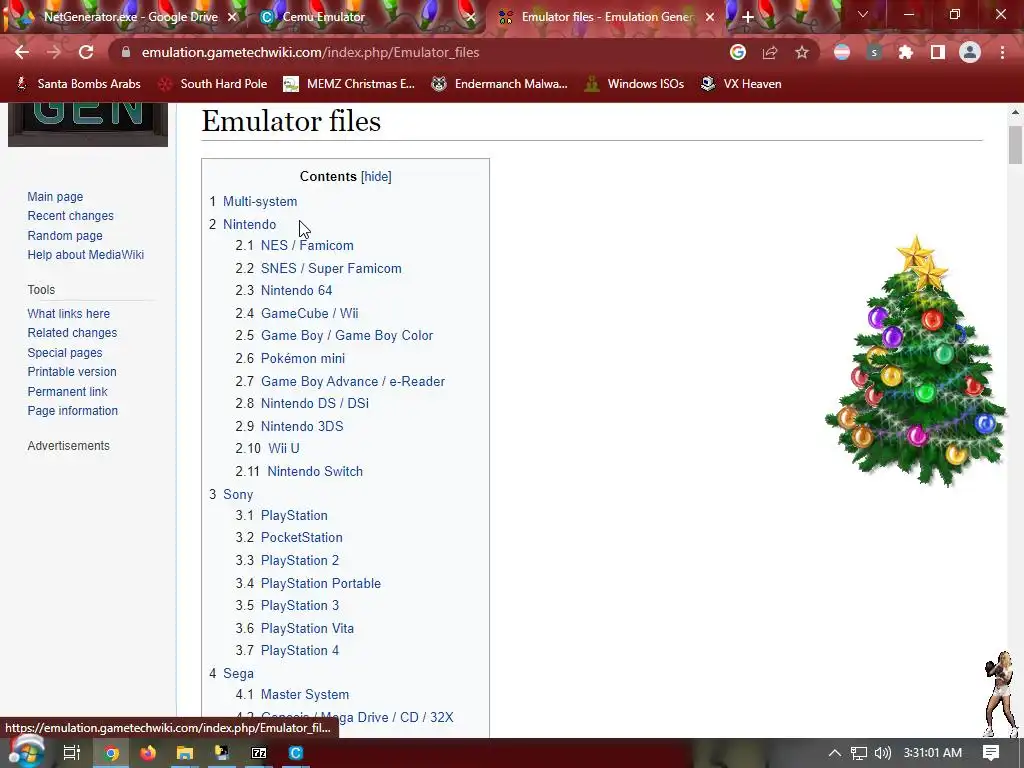Click Permanent link in Tools
Screen dimensions: 1024x768
(x=67, y=391)
